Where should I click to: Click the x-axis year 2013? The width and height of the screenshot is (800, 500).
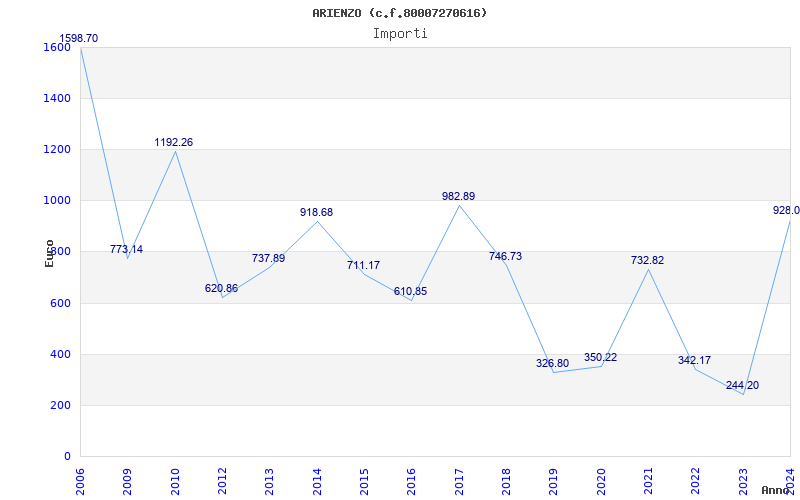pos(269,482)
